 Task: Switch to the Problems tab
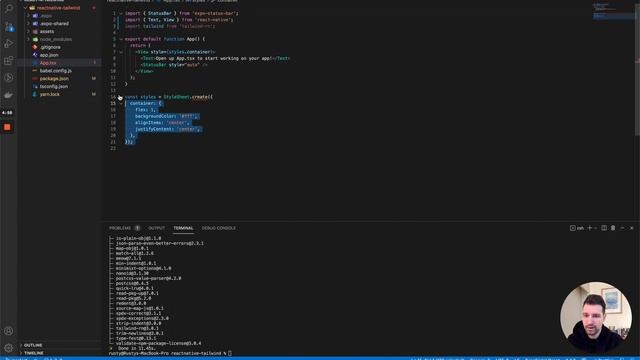[x=120, y=228]
